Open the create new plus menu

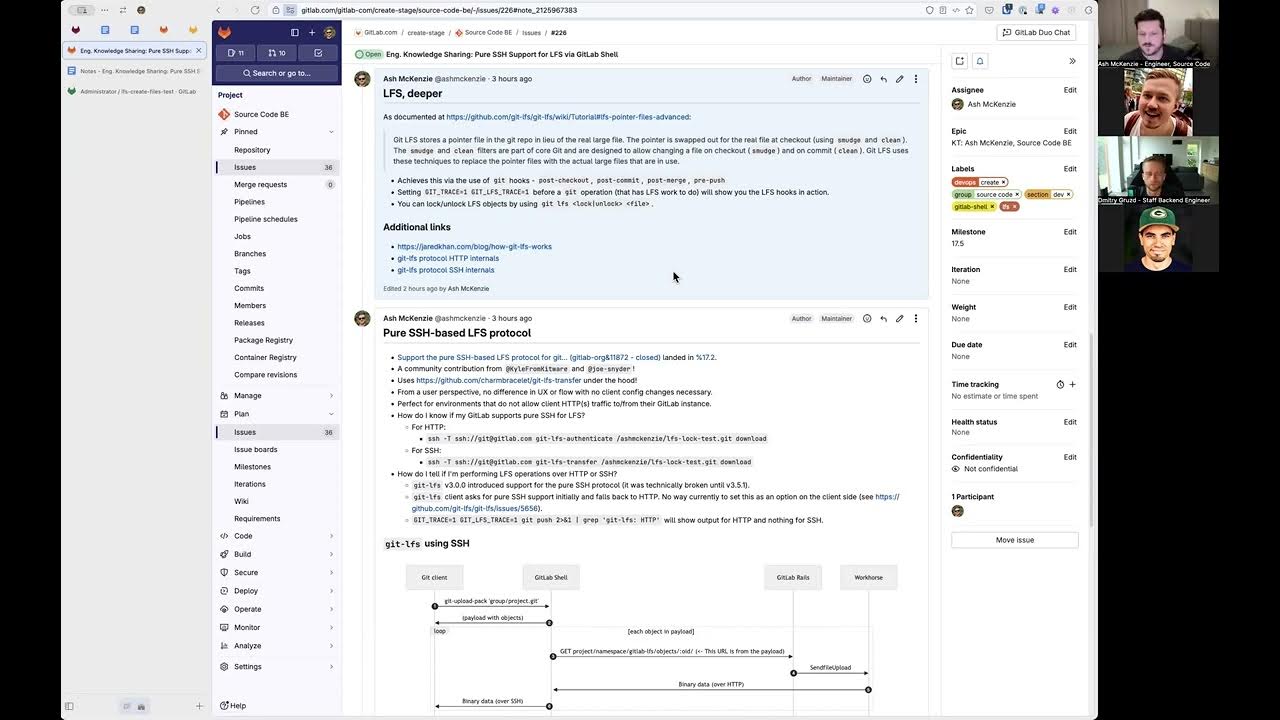(312, 32)
